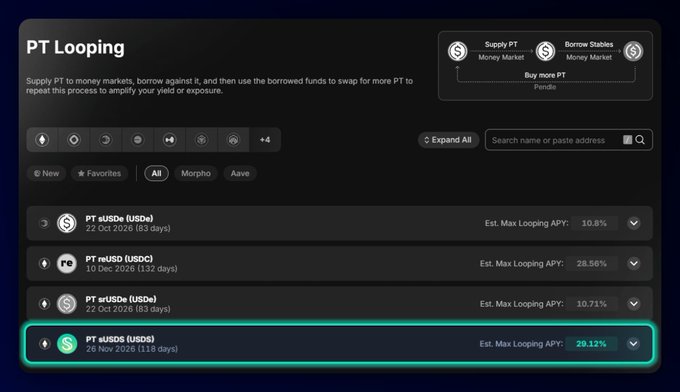This screenshot has height=392, width=680.
Task: Switch to the Morpho filter tab
Action: tap(196, 173)
